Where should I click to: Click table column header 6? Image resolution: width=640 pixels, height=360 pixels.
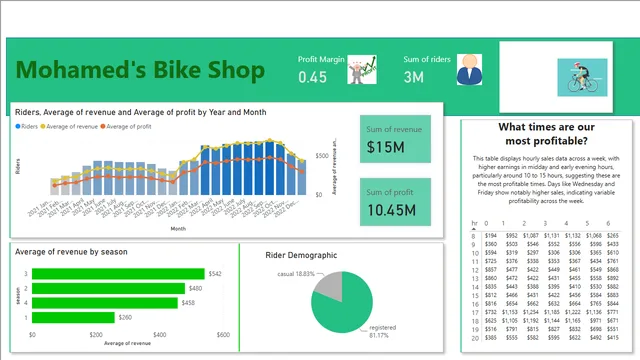pos(608,223)
